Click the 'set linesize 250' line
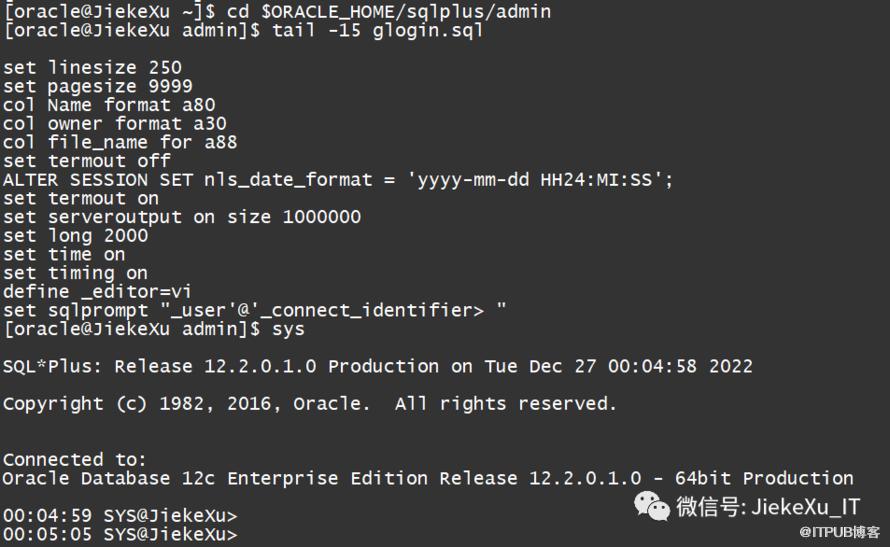The height and width of the screenshot is (547, 890). [x=92, y=68]
